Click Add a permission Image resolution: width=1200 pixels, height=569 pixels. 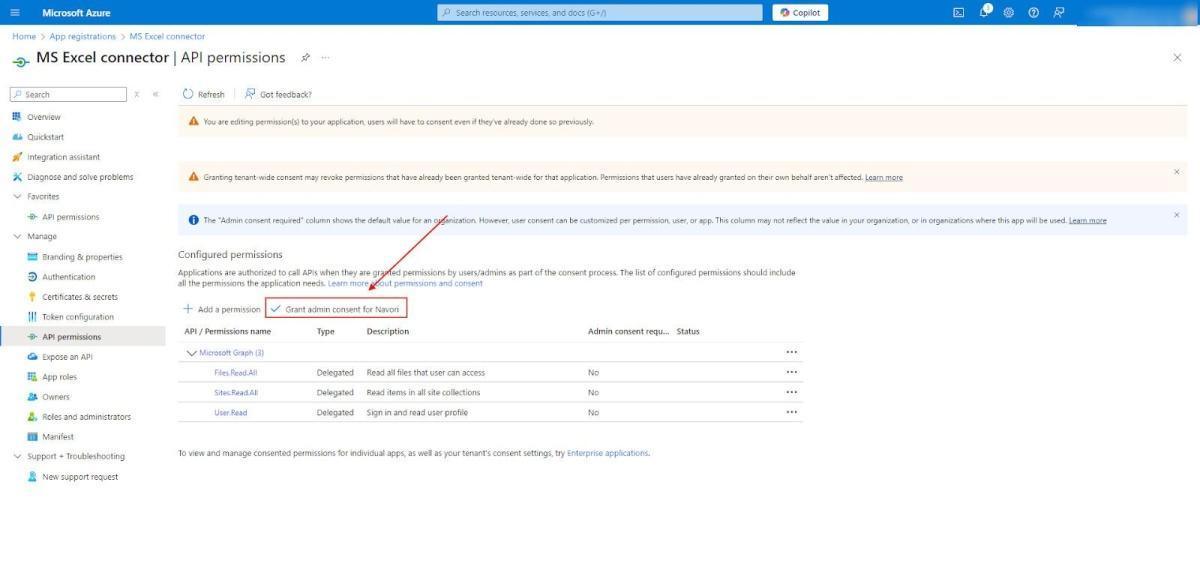(222, 309)
